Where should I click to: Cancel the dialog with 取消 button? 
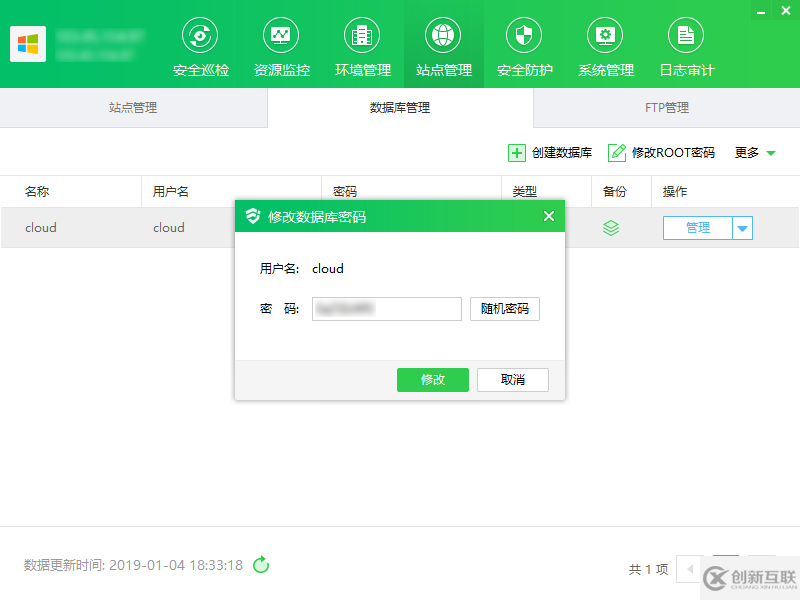tap(513, 380)
